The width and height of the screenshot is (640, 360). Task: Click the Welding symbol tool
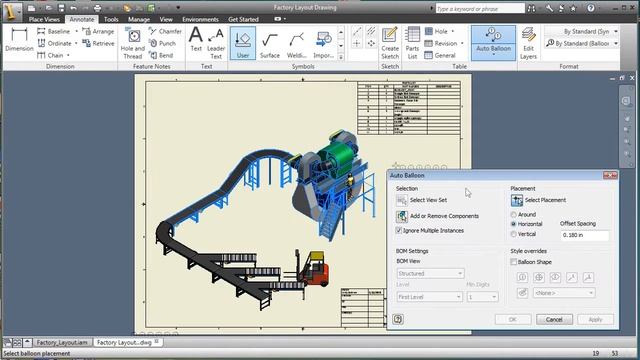point(297,43)
